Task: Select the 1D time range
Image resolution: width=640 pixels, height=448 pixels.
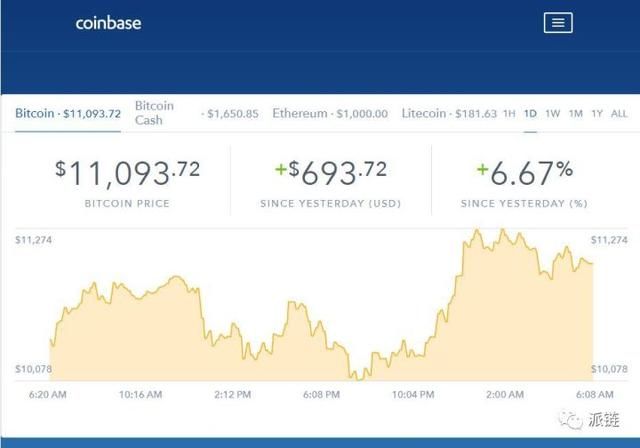Action: (x=530, y=113)
